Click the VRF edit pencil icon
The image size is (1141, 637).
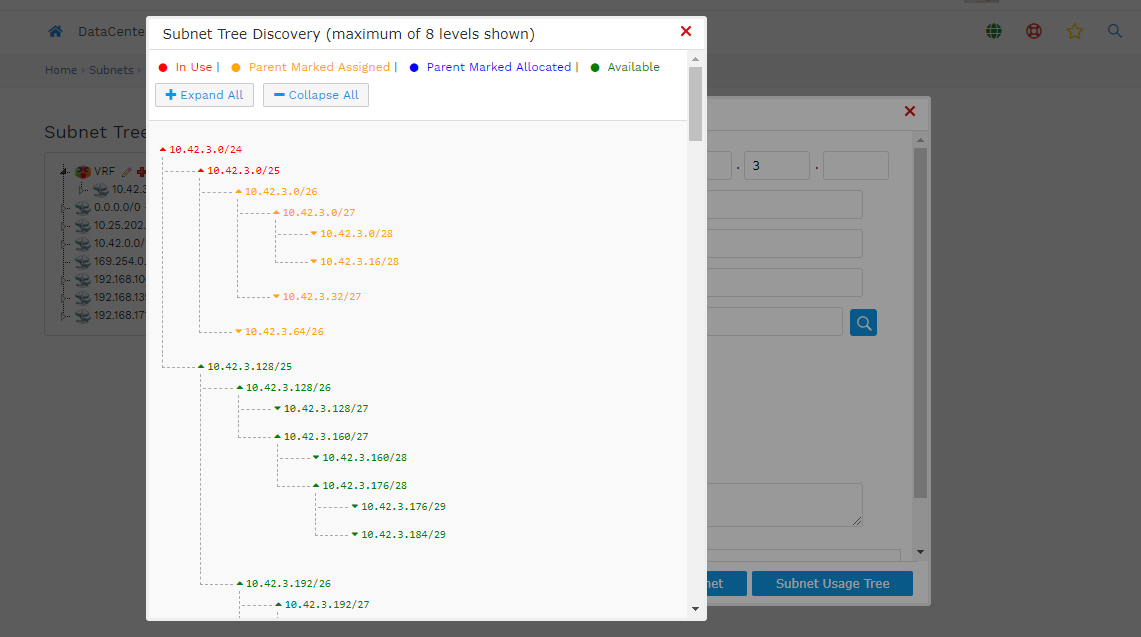click(x=126, y=171)
